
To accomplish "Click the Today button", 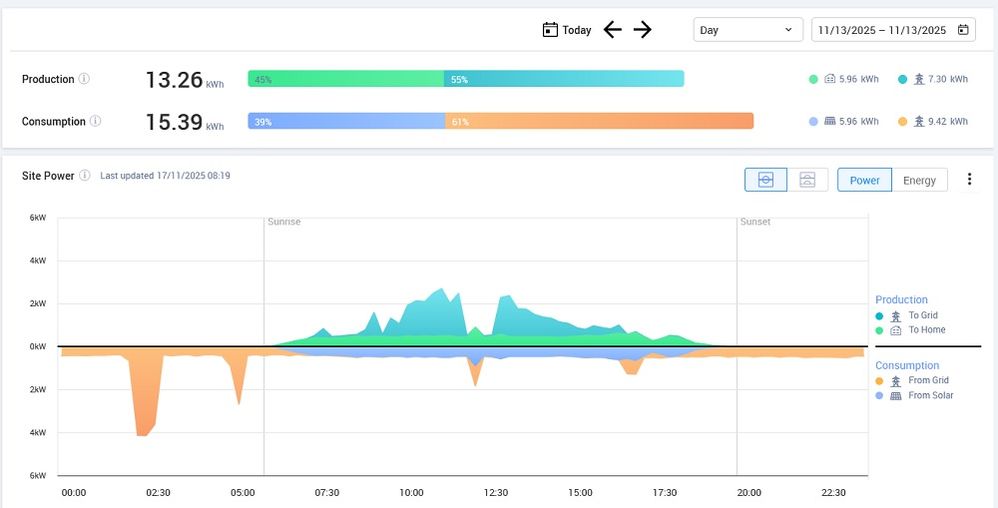I will [x=577, y=30].
